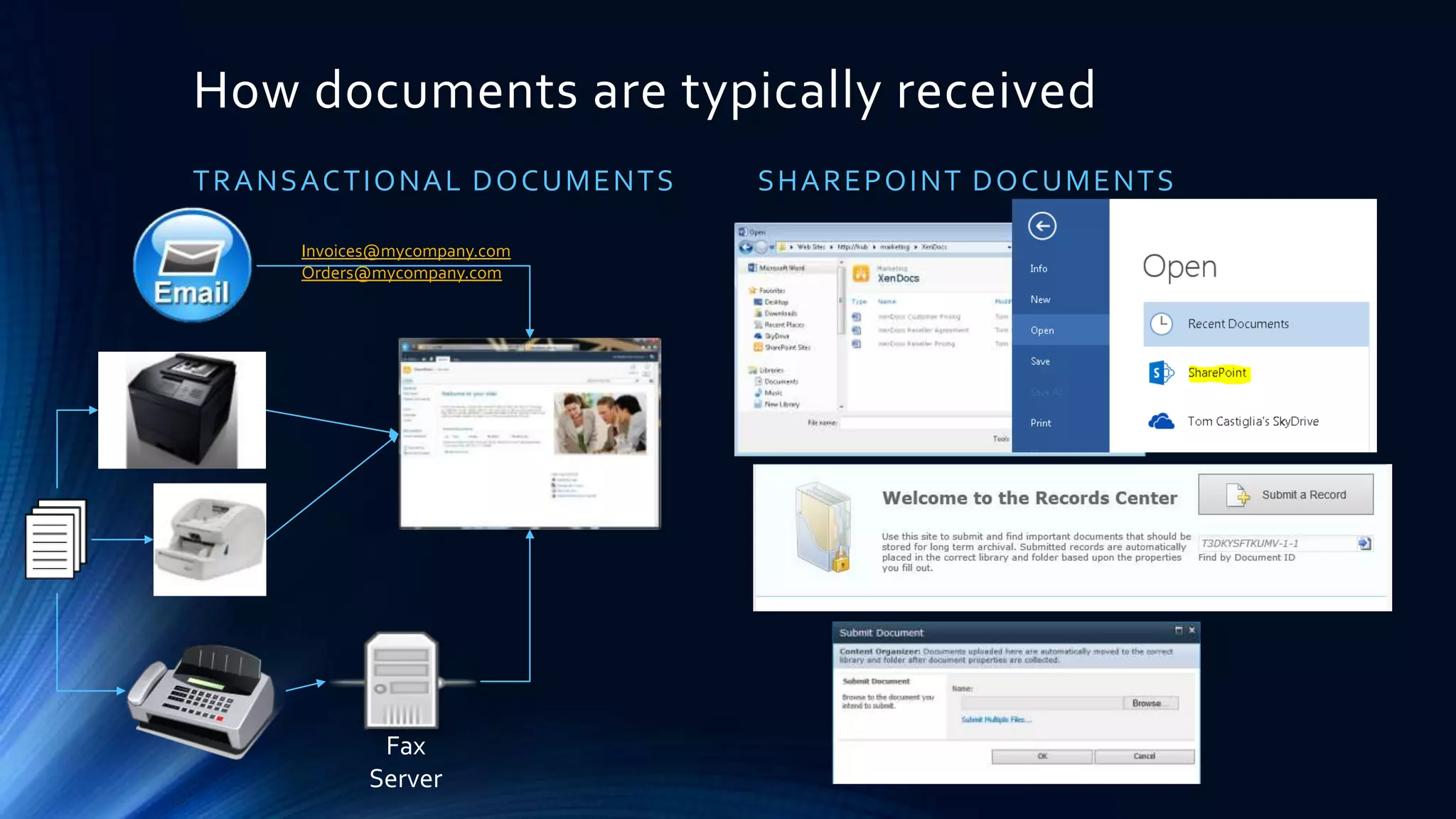The width and height of the screenshot is (1456, 819).
Task: Choose Recent Documents location
Action: pos(1256,324)
